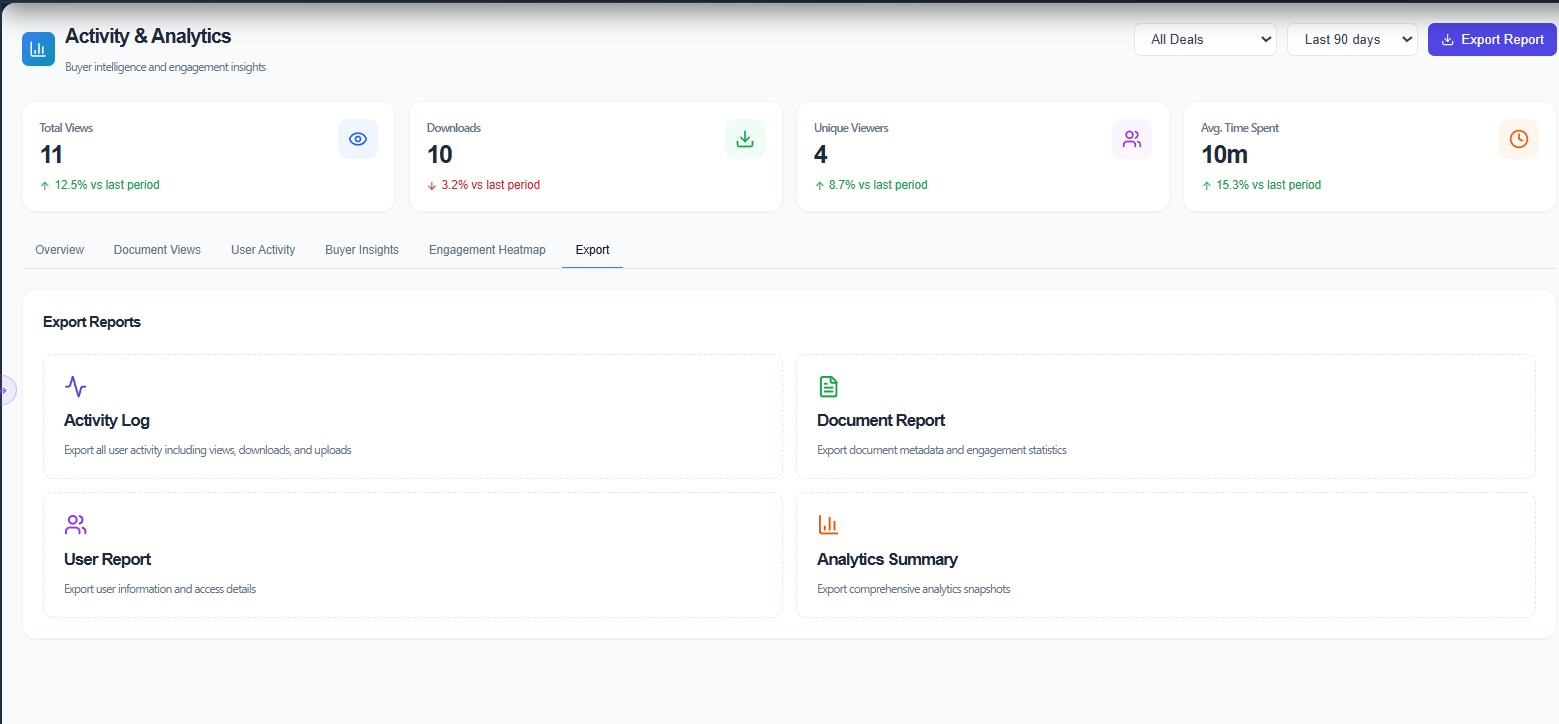The width and height of the screenshot is (1559, 724).
Task: Open the Last 90 days date range dropdown
Action: point(1351,39)
